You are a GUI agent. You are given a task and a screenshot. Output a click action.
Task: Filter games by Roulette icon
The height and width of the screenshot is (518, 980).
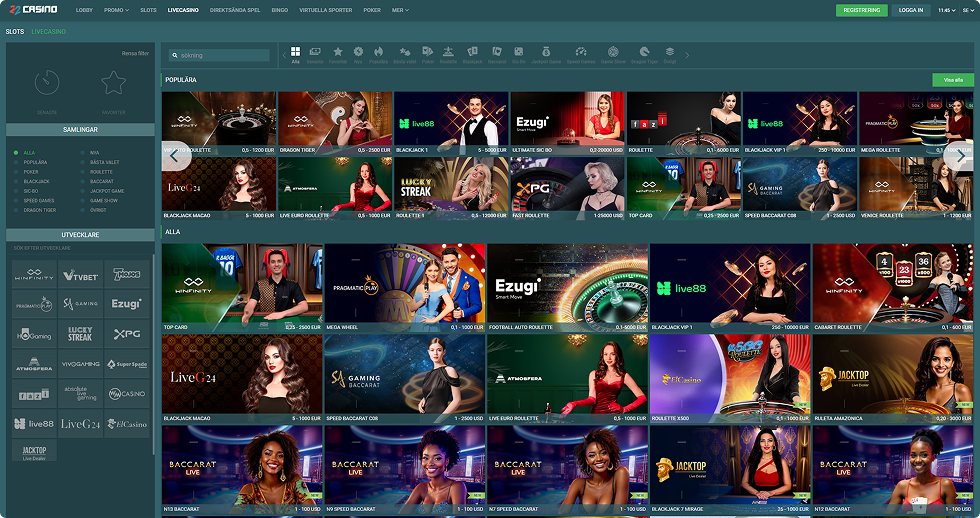(x=448, y=52)
